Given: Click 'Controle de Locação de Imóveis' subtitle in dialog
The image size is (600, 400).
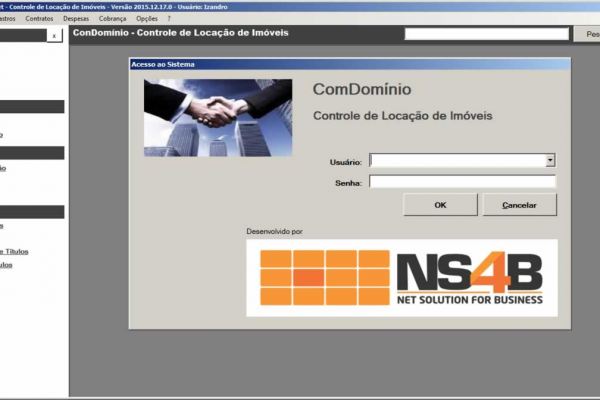Looking at the screenshot, I should pyautogui.click(x=403, y=116).
